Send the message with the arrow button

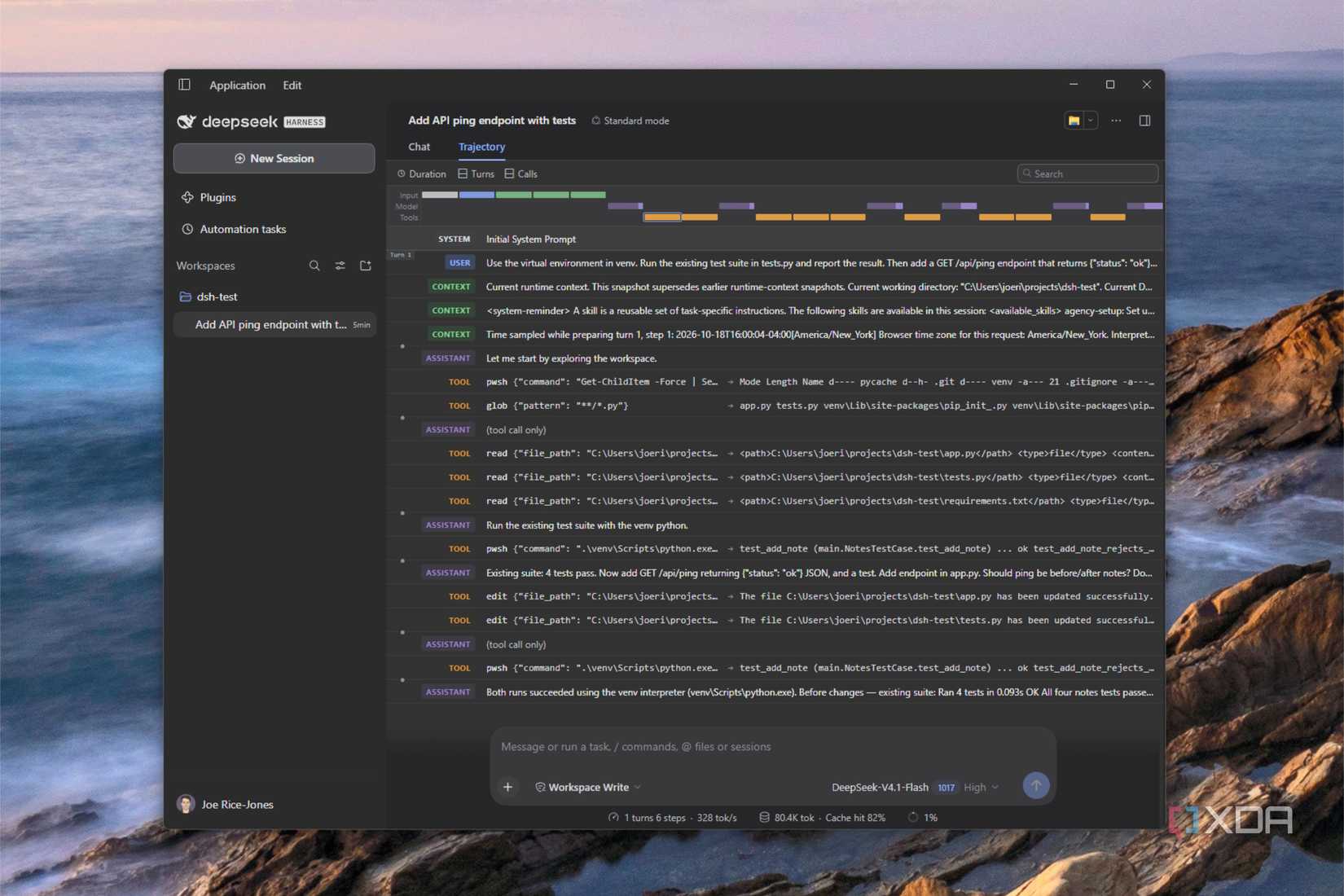pos(1036,786)
